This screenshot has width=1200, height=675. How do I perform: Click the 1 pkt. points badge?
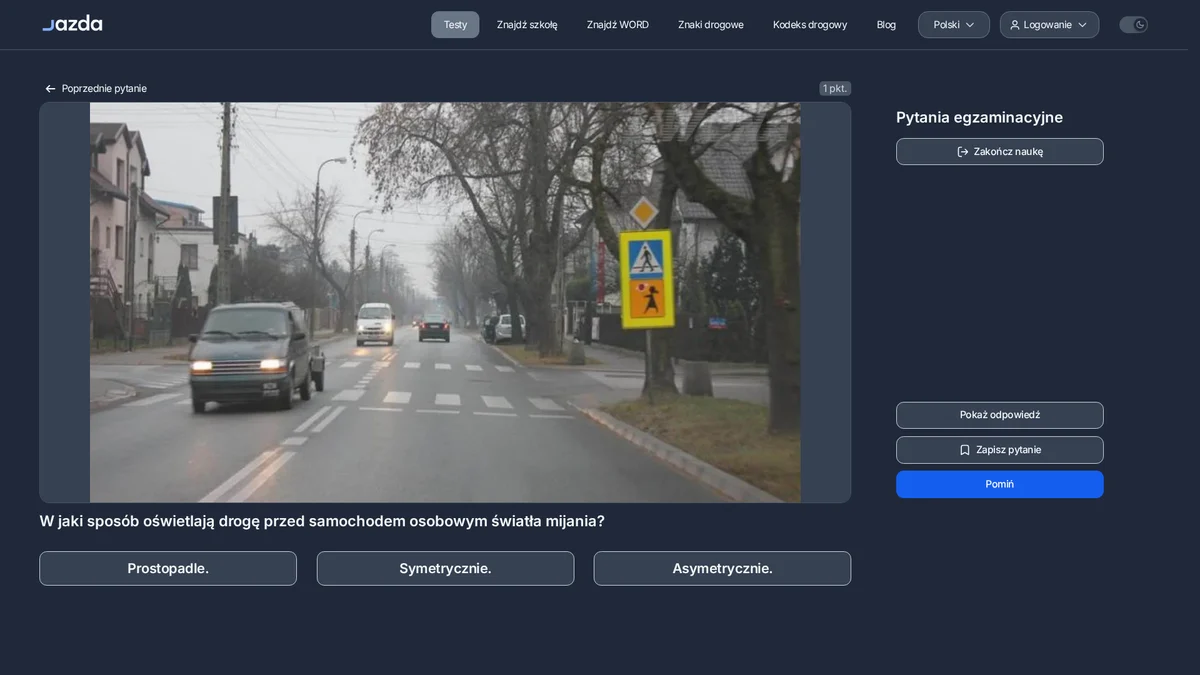click(835, 89)
